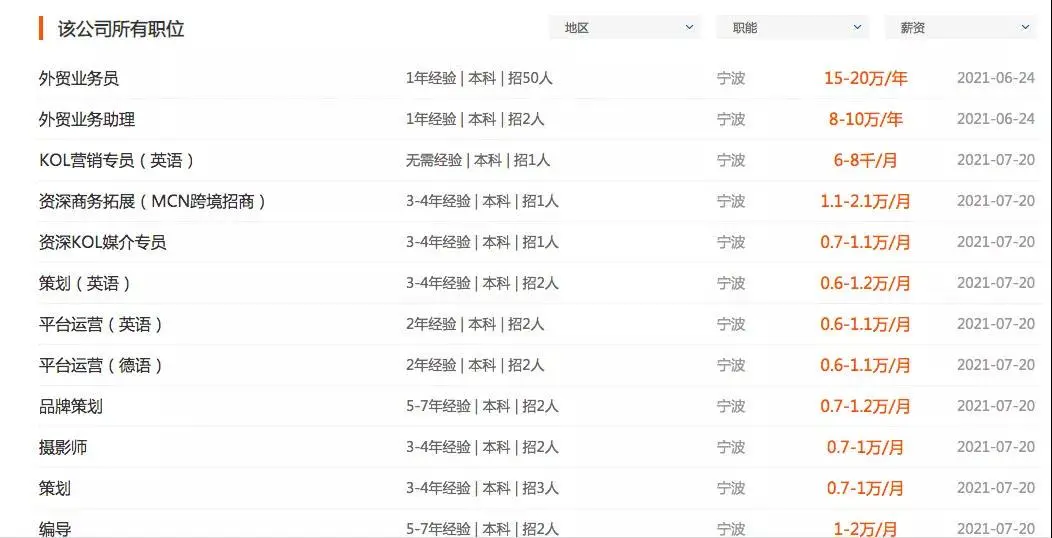Click the 2021-06-24 date of 外贸业务员
The width and height of the screenshot is (1052, 538).
coord(996,78)
